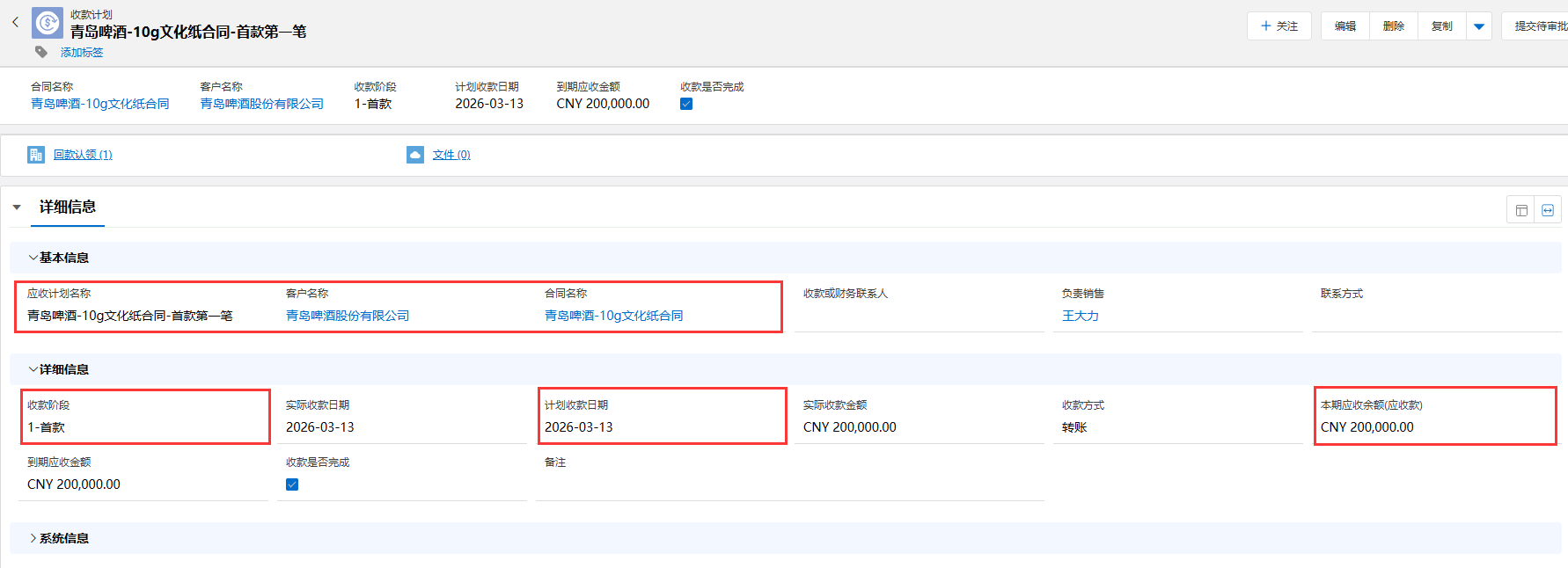
Task: Click the 收款计划 record icon in header
Action: point(48,24)
